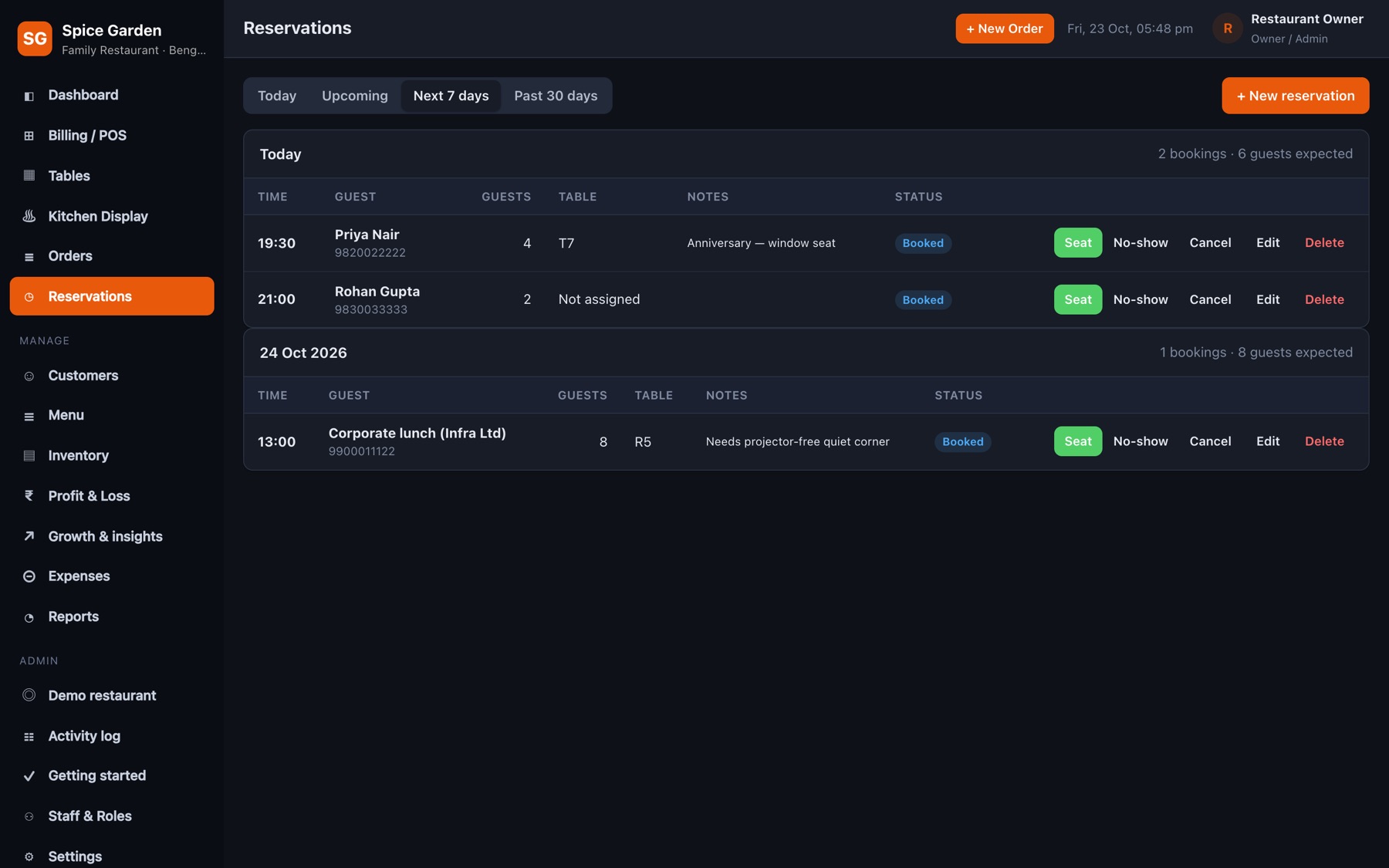This screenshot has height=868, width=1389.
Task: Mark Rohan Gupta as No-show
Action: pos(1140,299)
